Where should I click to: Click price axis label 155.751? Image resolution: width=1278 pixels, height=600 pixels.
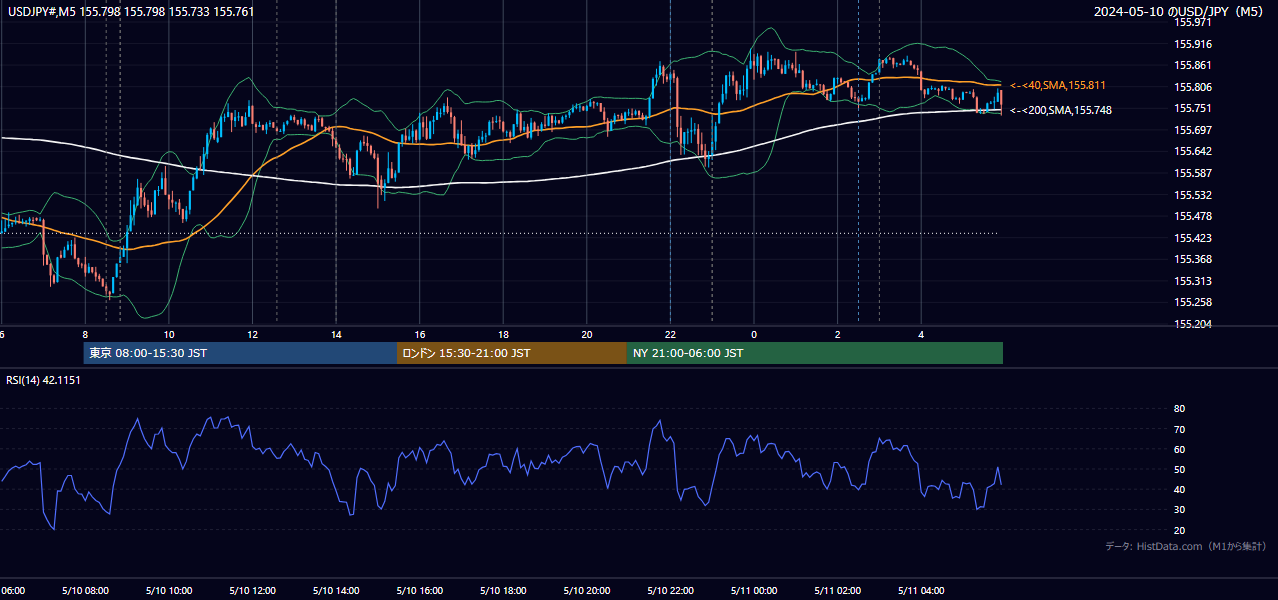(x=1193, y=108)
